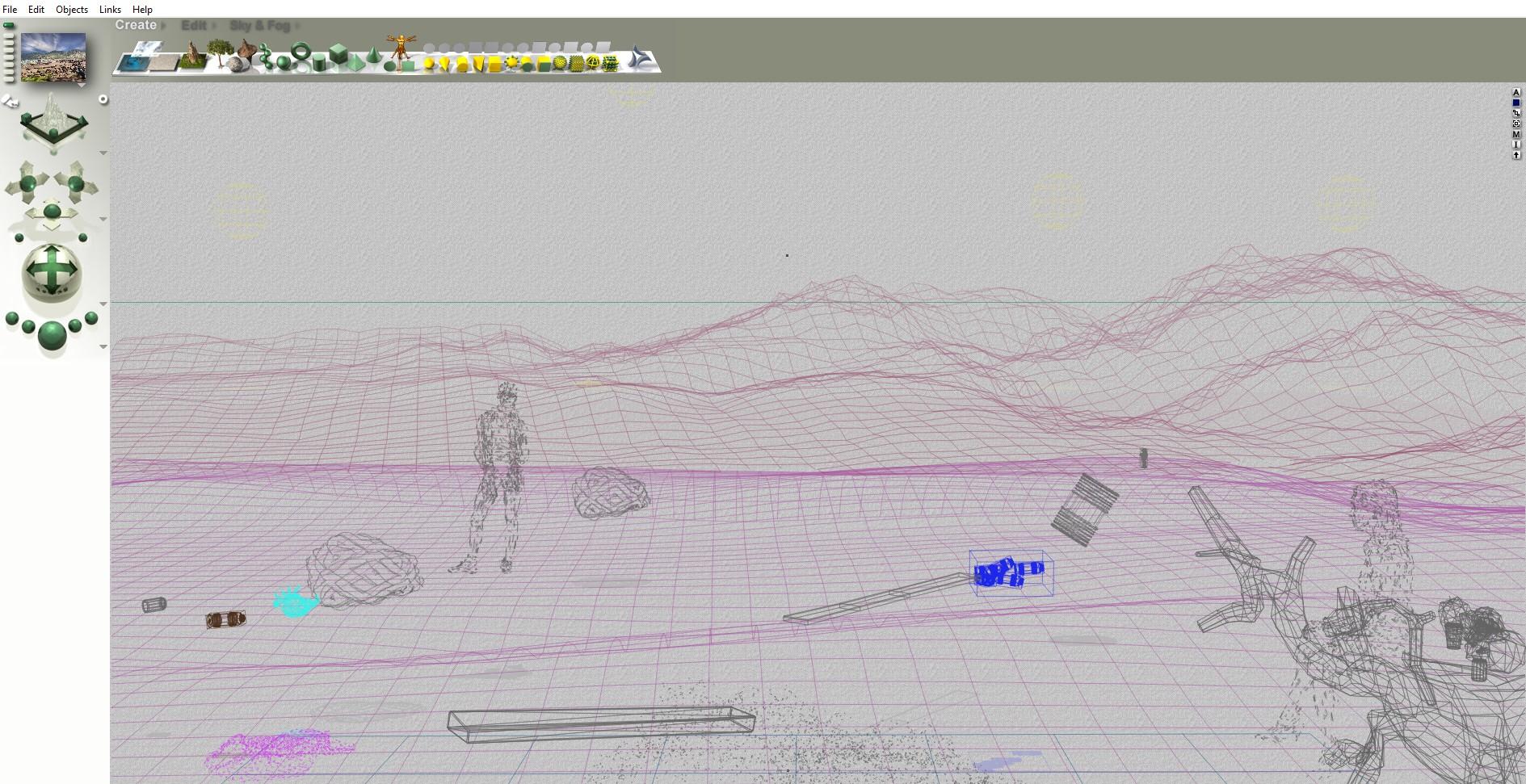Click the leftmost small render-control sphere
The height and width of the screenshot is (784, 1526).
pos(12,320)
